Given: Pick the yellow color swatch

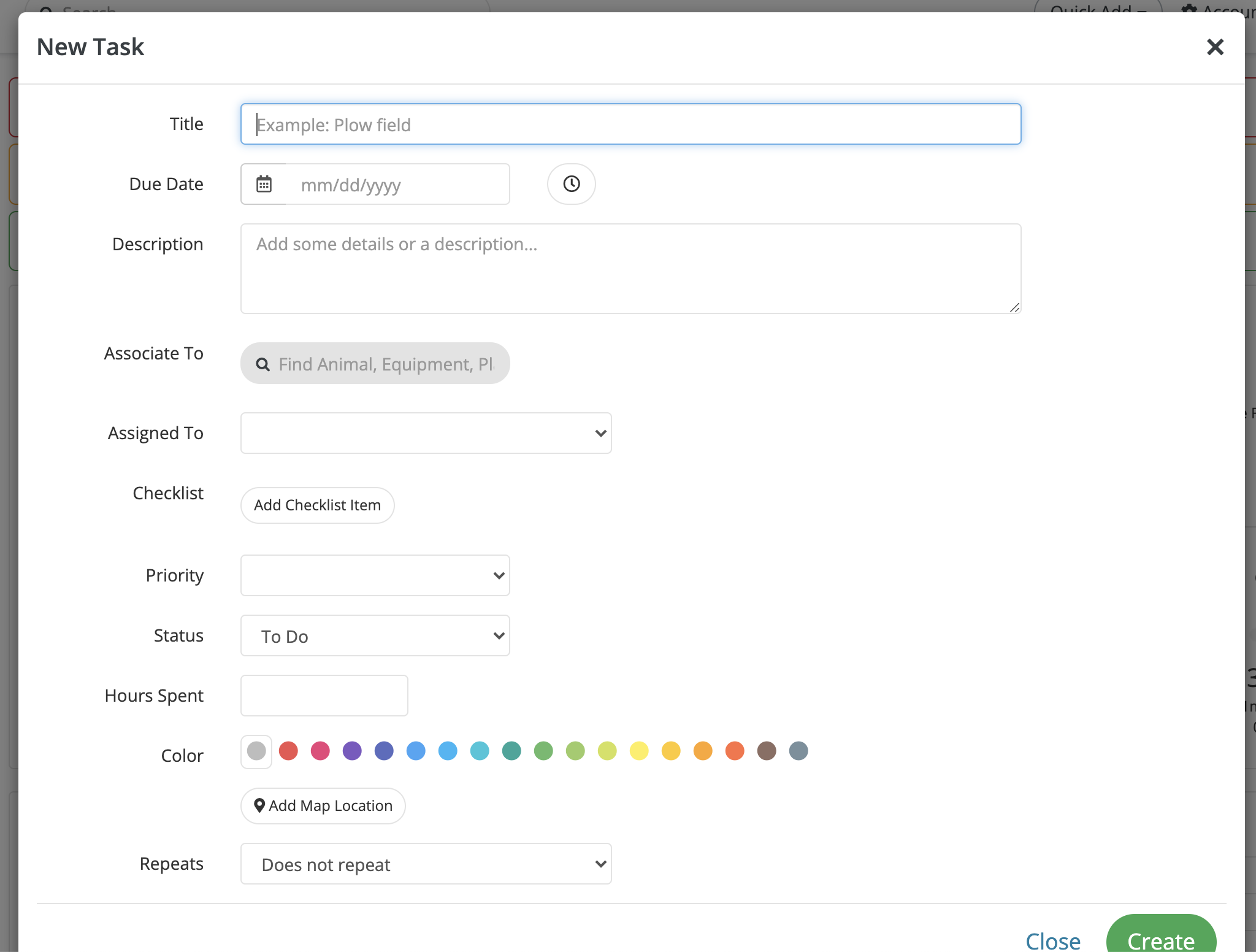Looking at the screenshot, I should [639, 751].
